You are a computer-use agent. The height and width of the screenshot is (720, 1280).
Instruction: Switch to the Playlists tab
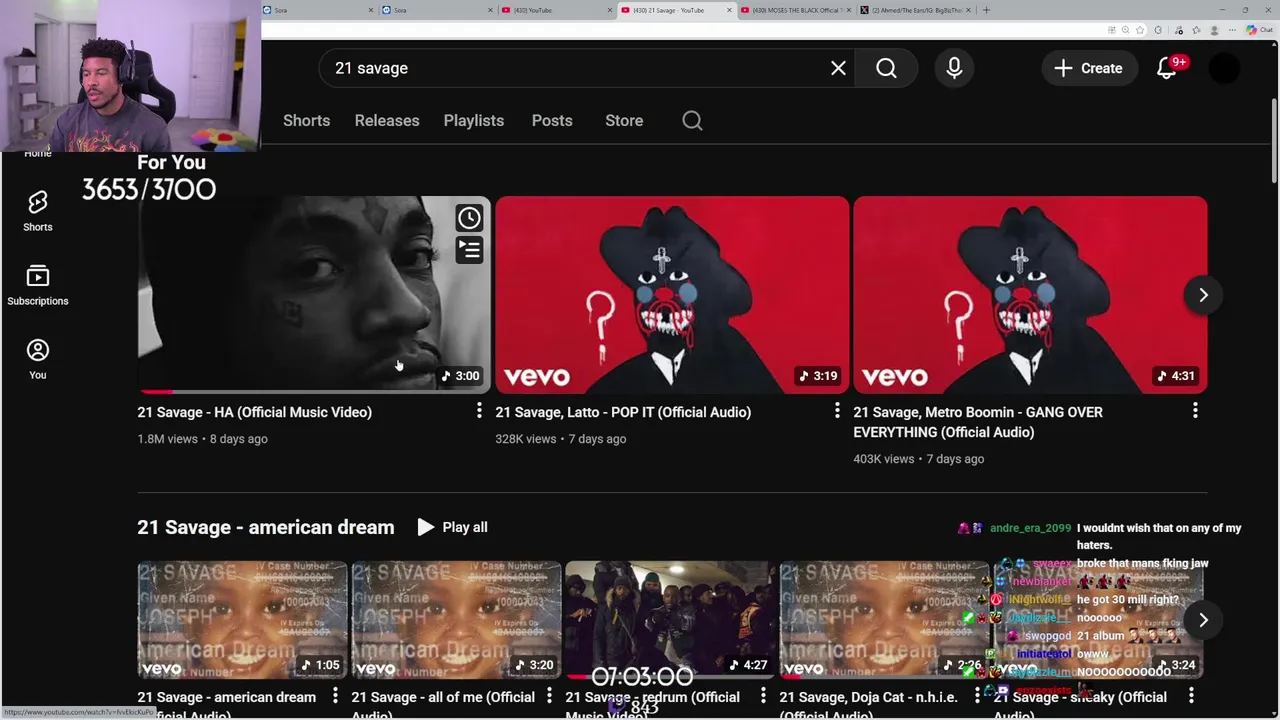point(474,120)
